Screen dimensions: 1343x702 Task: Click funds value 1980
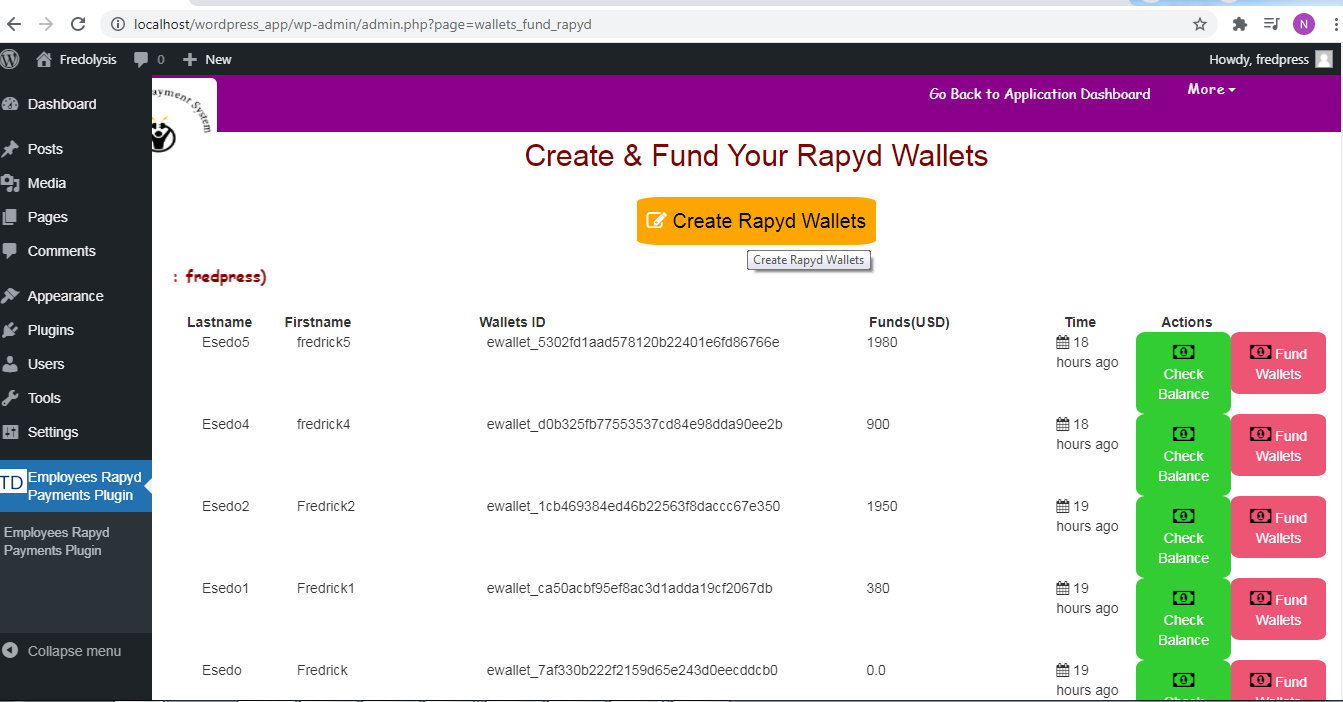[882, 342]
